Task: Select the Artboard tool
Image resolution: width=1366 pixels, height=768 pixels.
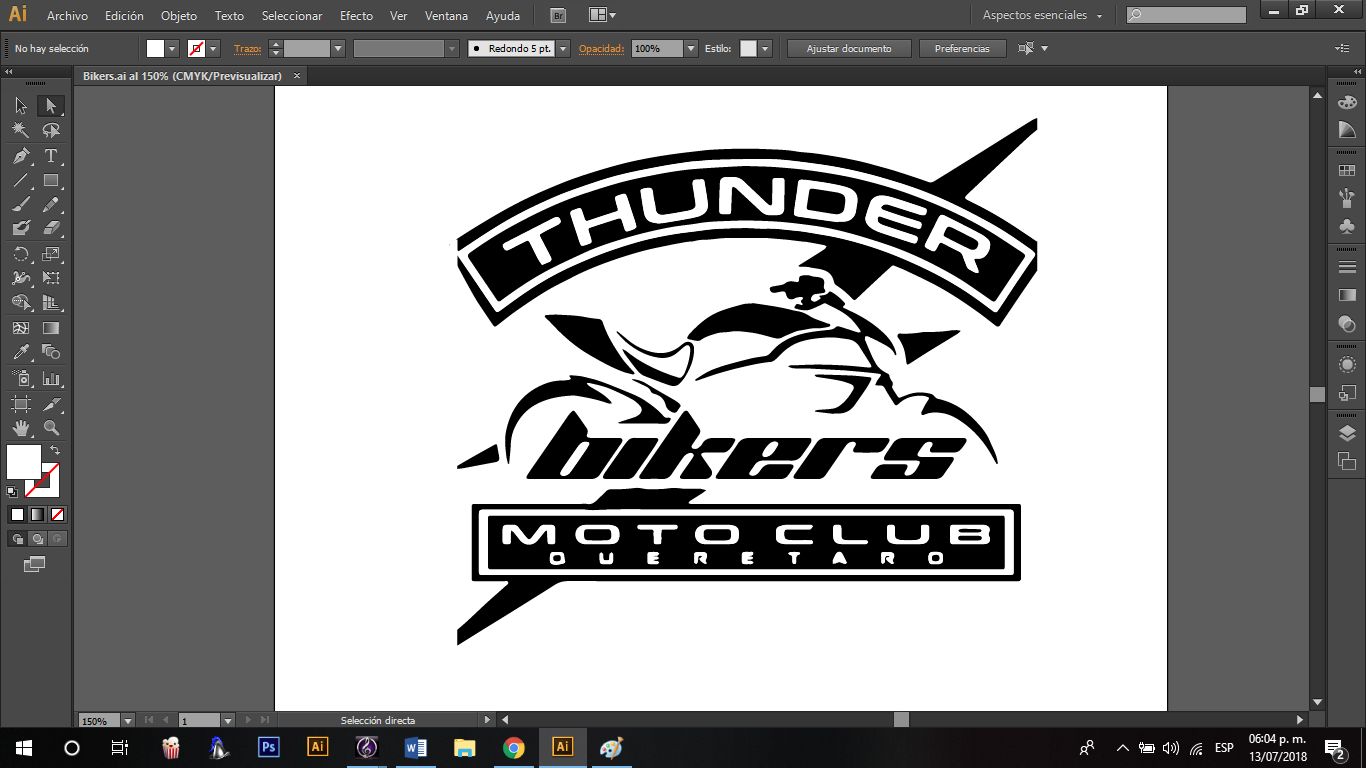Action: click(x=21, y=404)
